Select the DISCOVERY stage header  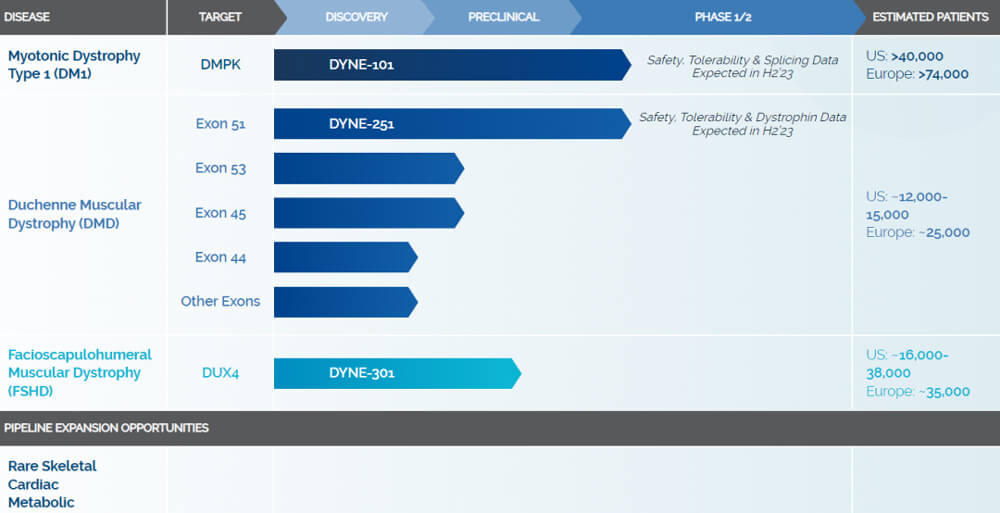point(356,17)
